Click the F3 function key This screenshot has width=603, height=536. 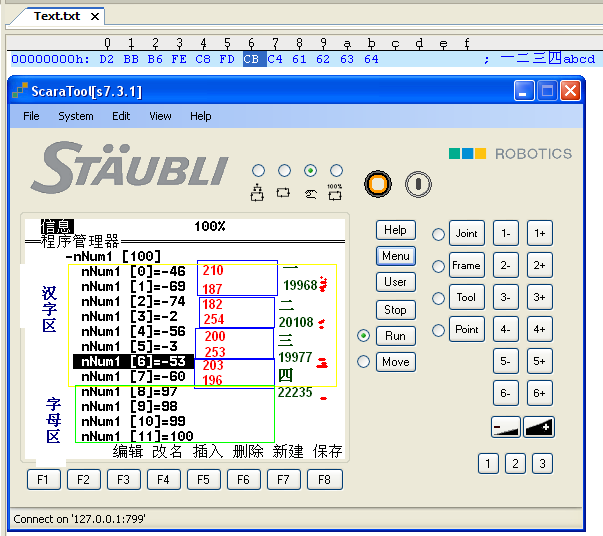(x=123, y=480)
